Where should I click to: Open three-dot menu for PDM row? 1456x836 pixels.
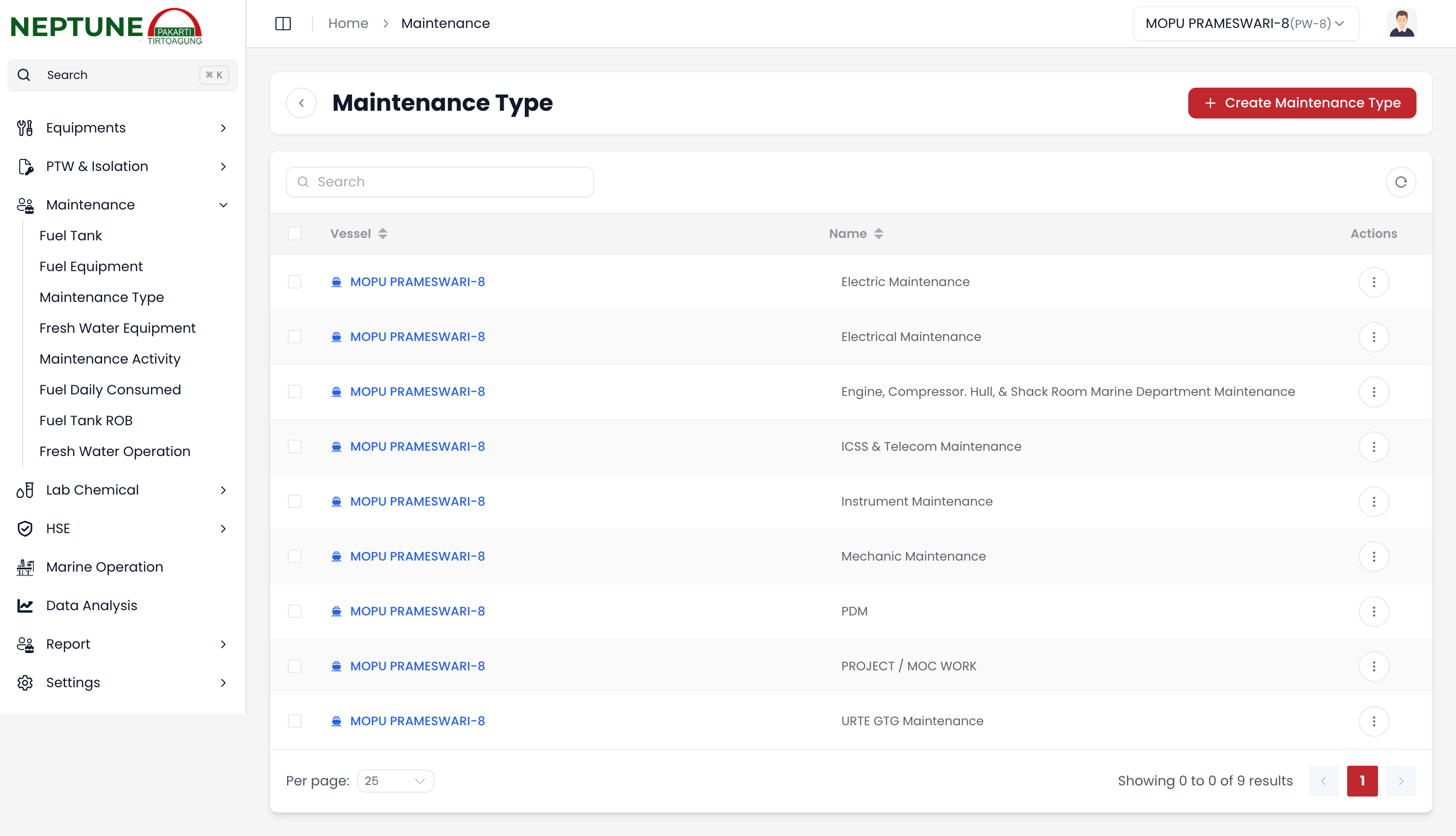[x=1373, y=611]
